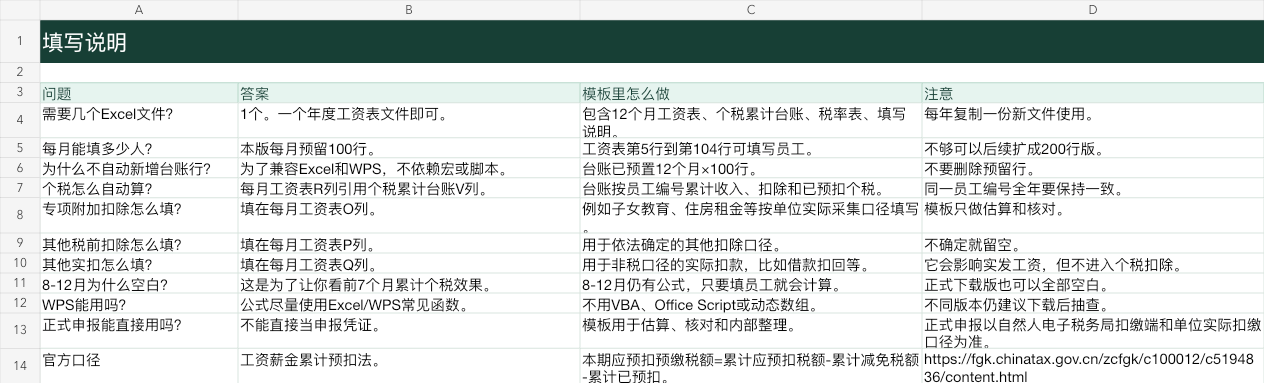The height and width of the screenshot is (383, 1264).
Task: Select cell 其他实扣怎么填?
Action: (x=139, y=265)
